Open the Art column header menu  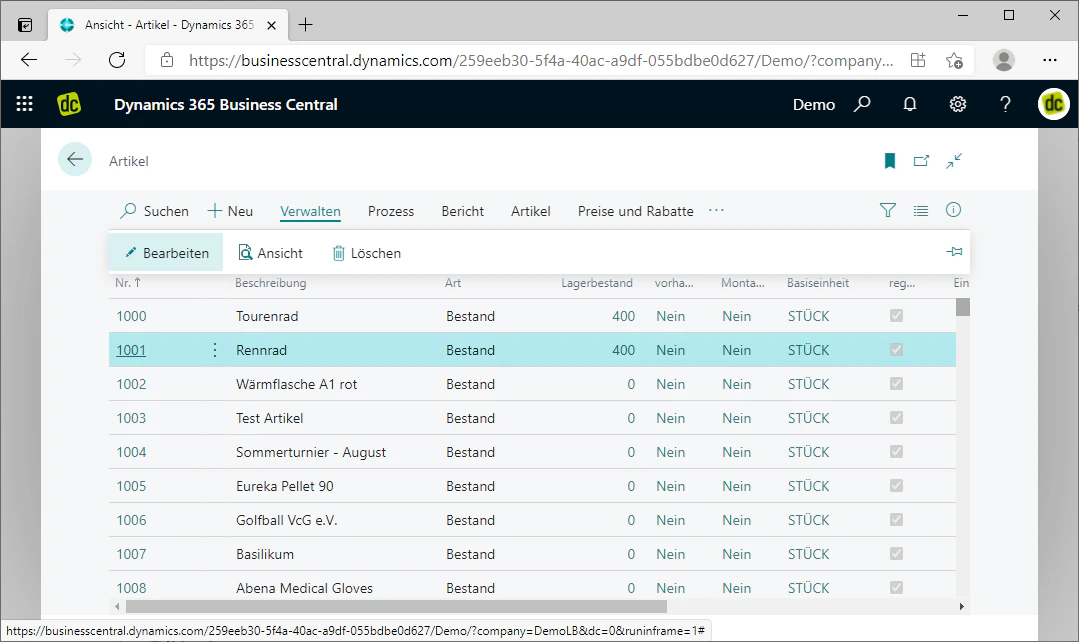[453, 283]
